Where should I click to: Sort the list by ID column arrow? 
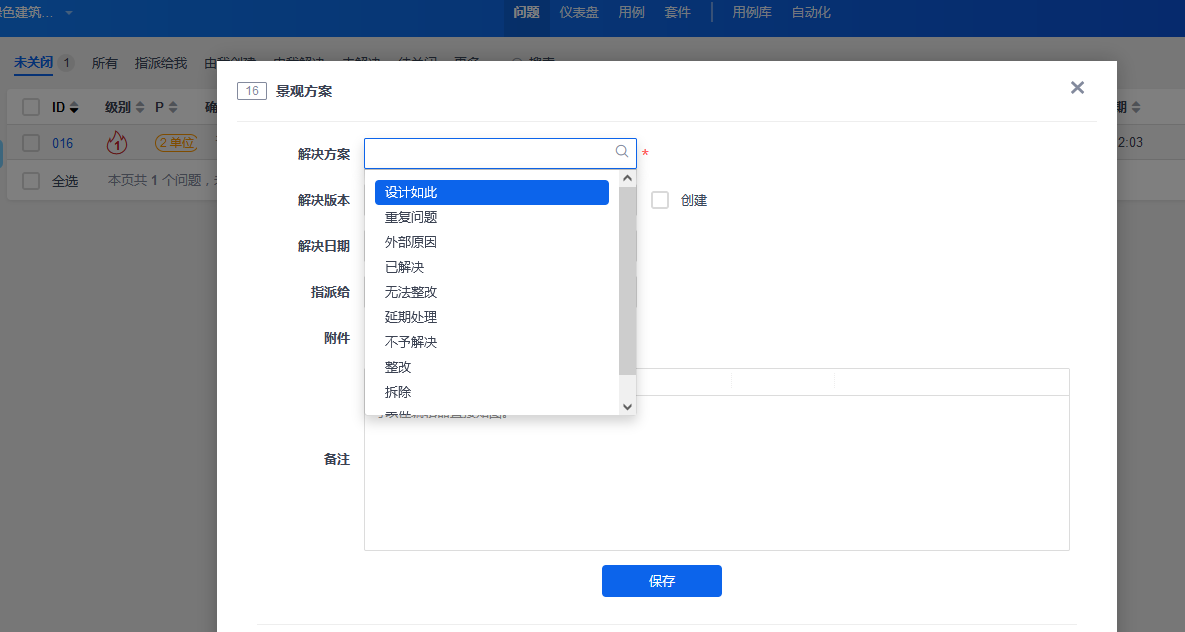pyautogui.click(x=74, y=108)
